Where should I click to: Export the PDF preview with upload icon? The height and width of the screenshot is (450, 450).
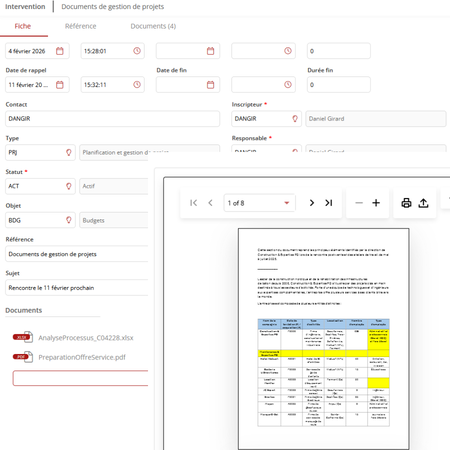(x=423, y=203)
